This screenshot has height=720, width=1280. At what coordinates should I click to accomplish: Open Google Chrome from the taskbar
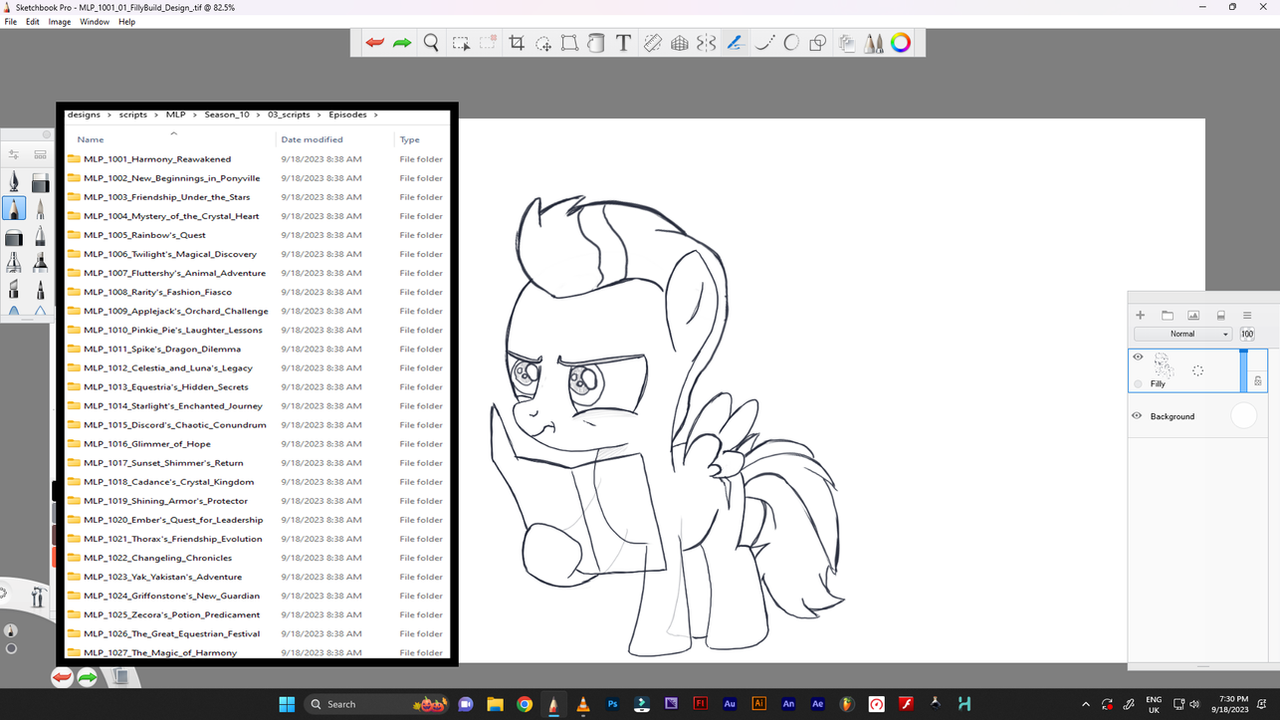pos(524,704)
